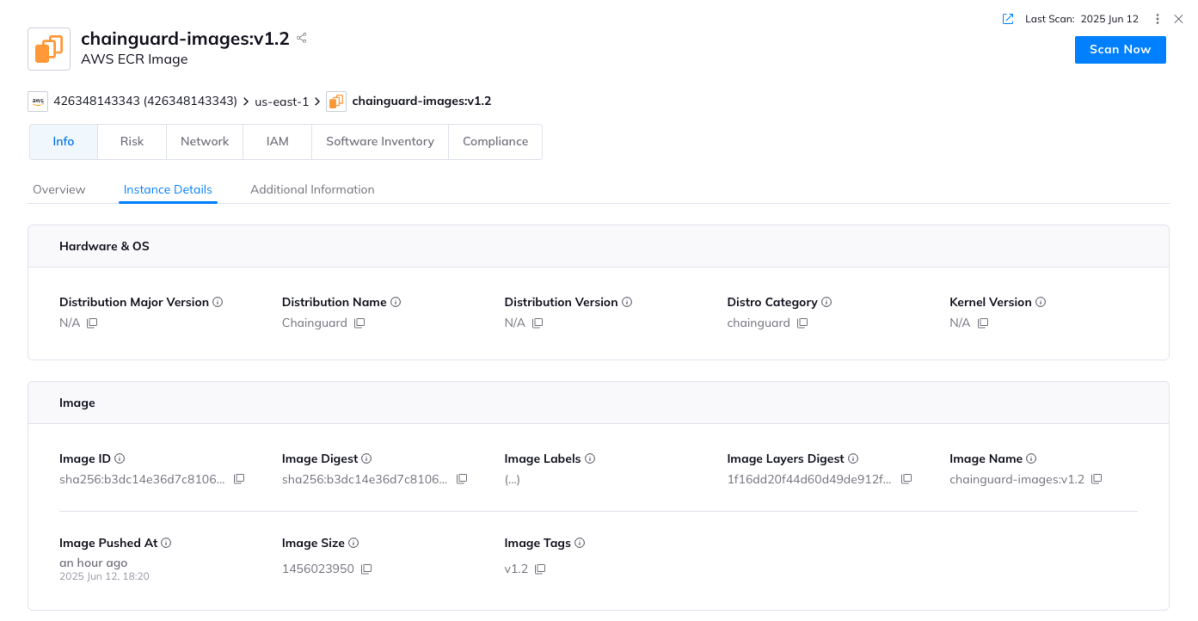Click ECR image icon in breadcrumb

coord(336,101)
